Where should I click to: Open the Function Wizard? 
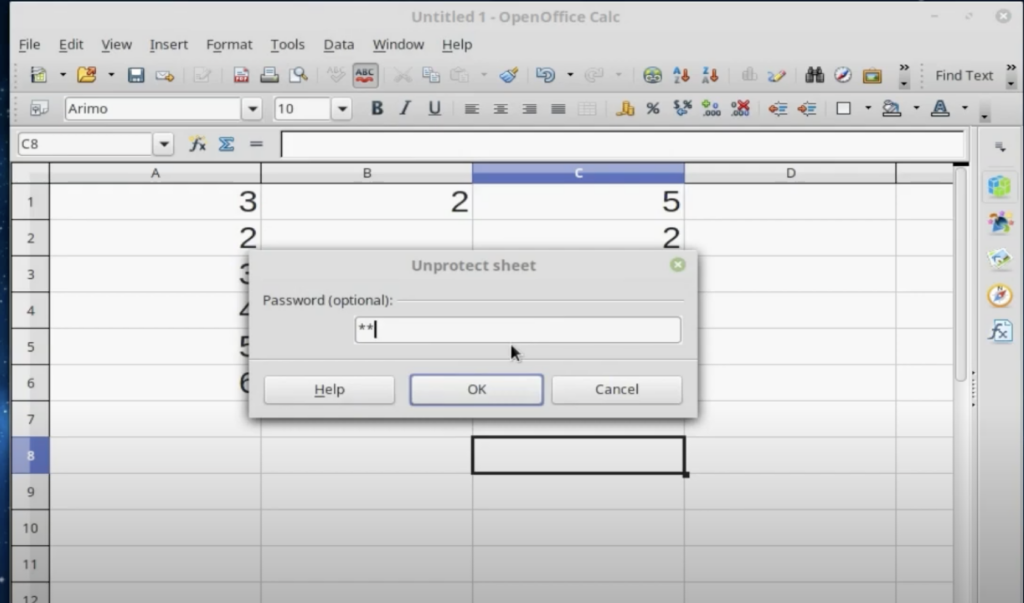click(x=196, y=143)
